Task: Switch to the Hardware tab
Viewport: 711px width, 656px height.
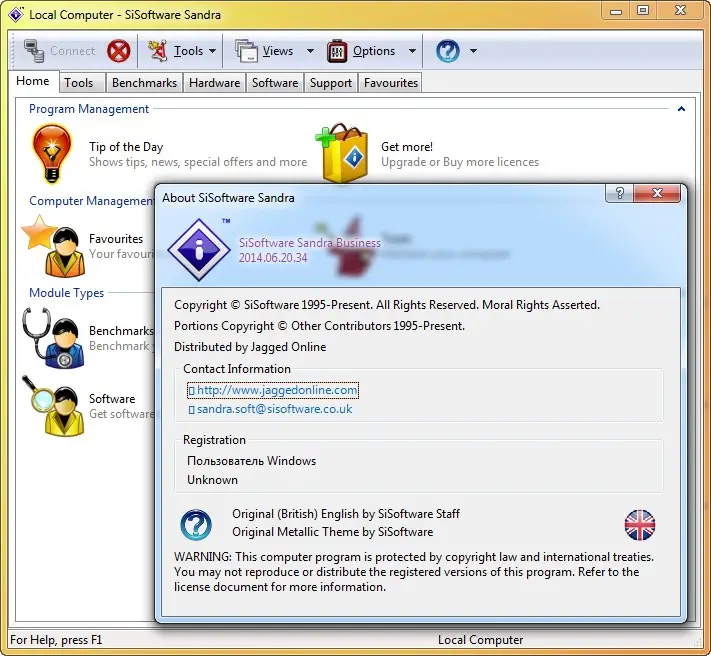Action: pyautogui.click(x=214, y=83)
